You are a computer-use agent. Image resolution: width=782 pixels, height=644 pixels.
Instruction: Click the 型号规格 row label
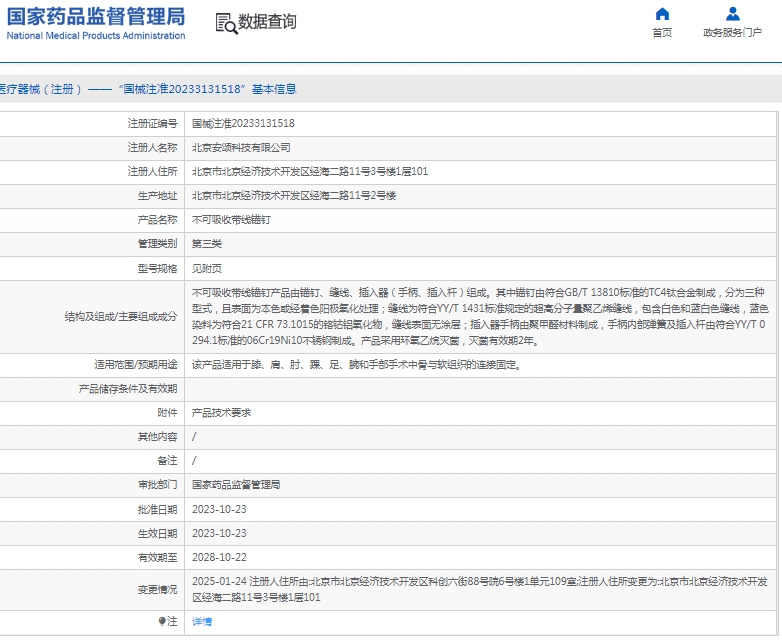click(158, 268)
